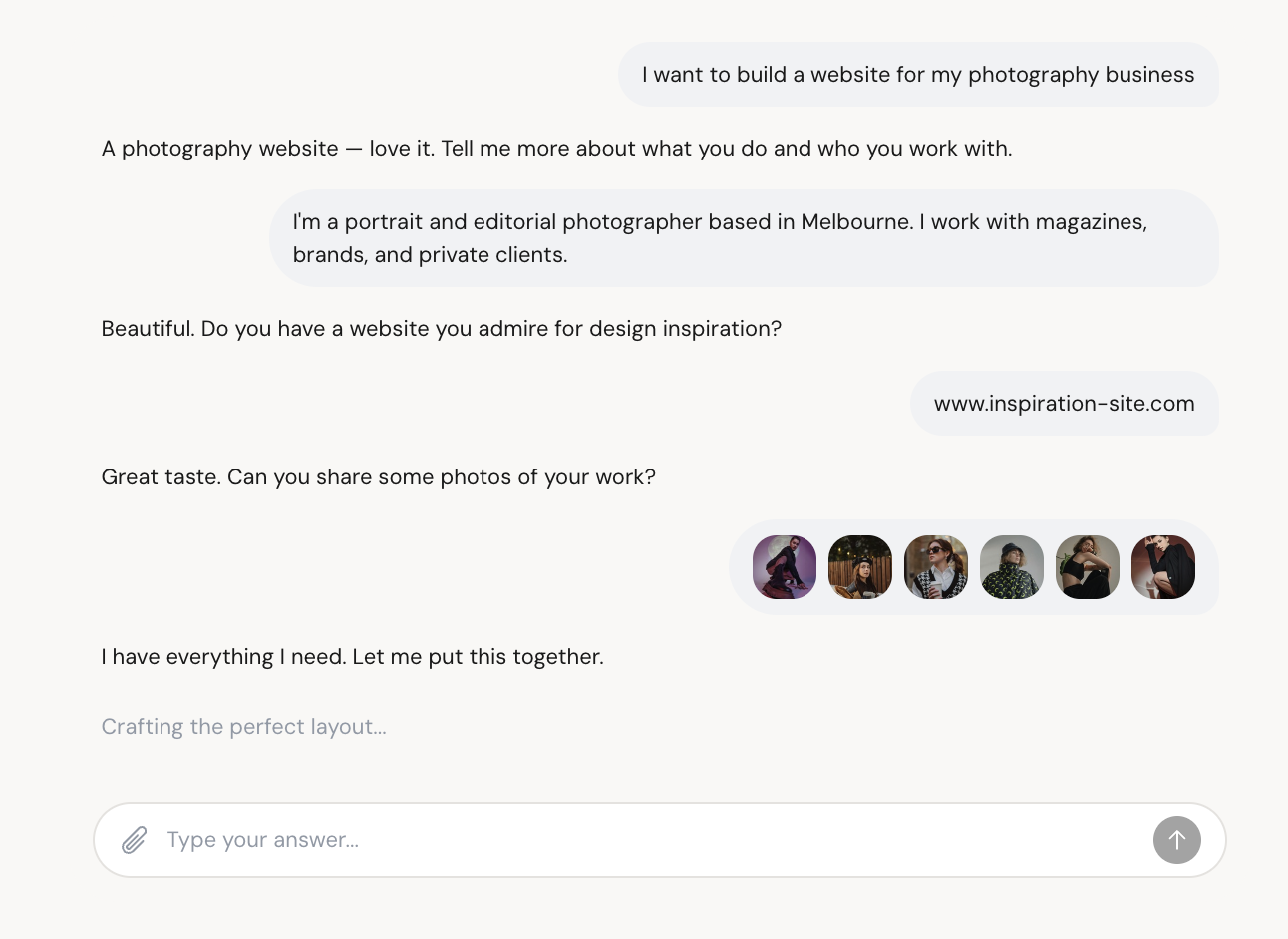Click the shared photos bubble background
Image resolution: width=1288 pixels, height=939 pixels.
click(x=741, y=567)
